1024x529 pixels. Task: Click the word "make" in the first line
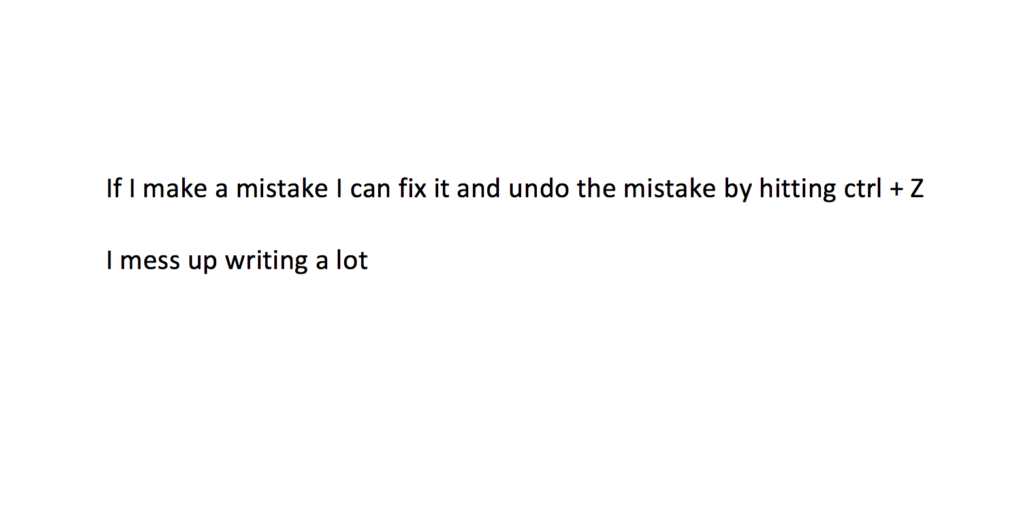coord(175,188)
